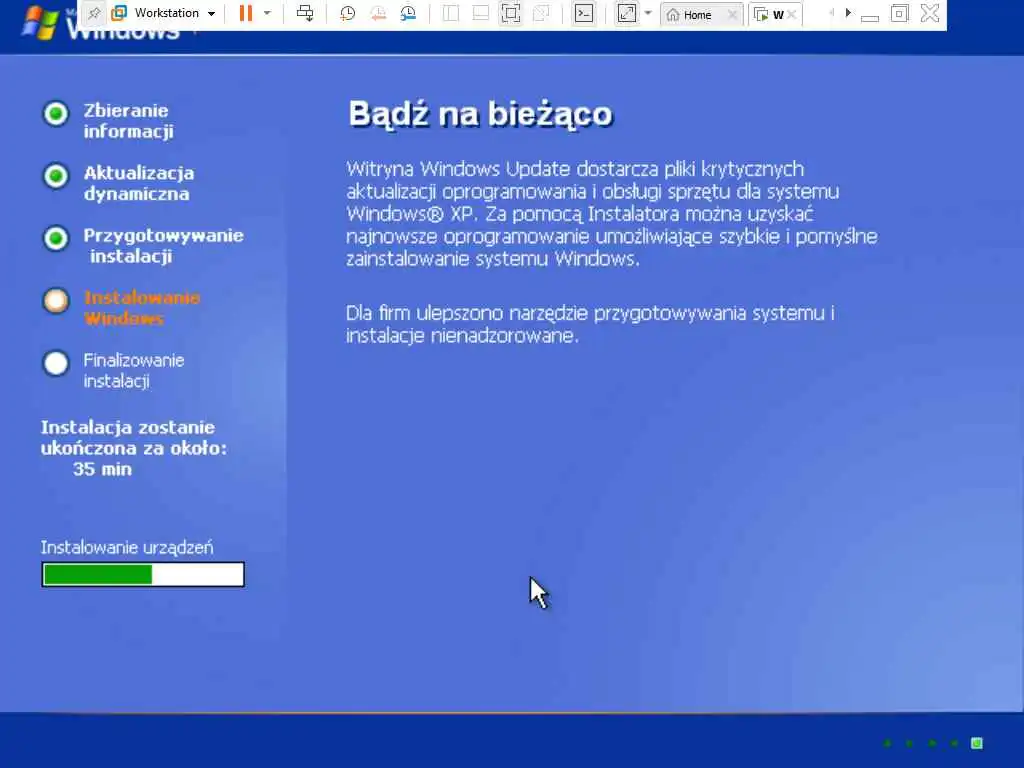The height and width of the screenshot is (768, 1024).
Task: Restore the VM window size
Action: click(x=899, y=13)
